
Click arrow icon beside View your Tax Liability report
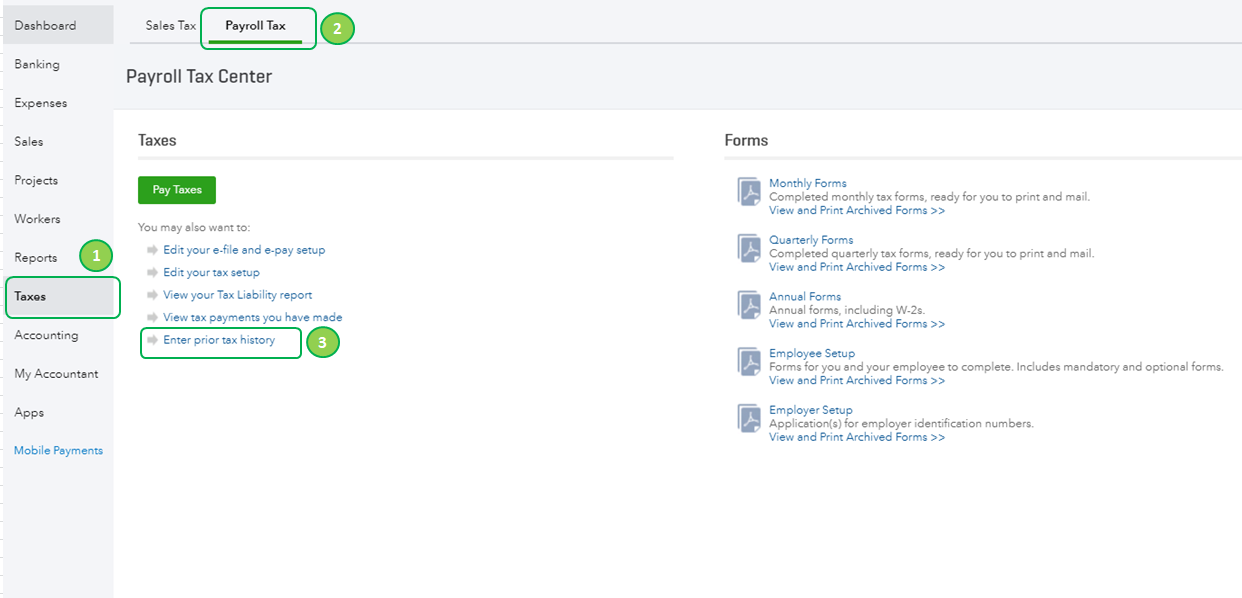[x=152, y=295]
